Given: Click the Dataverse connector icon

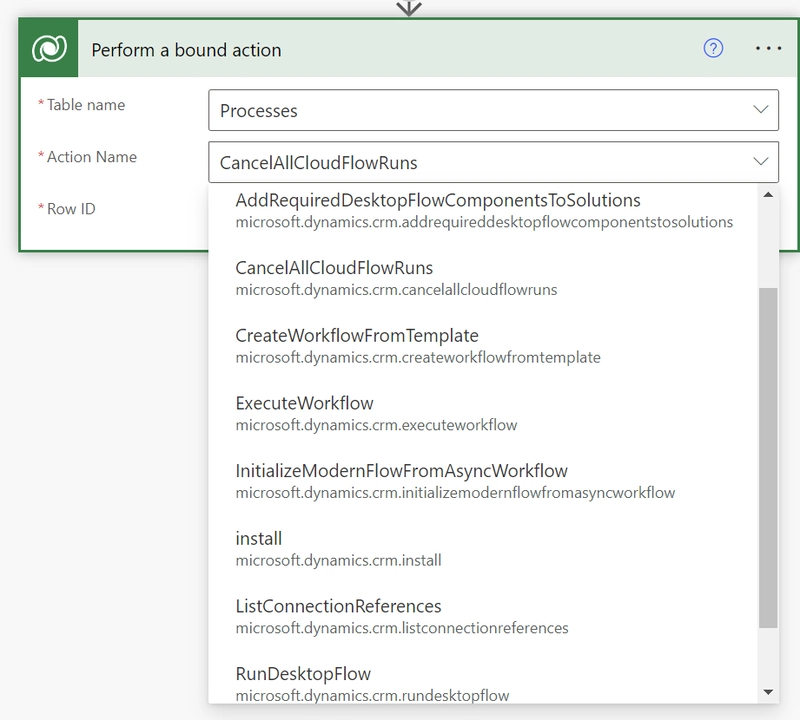Looking at the screenshot, I should point(50,49).
